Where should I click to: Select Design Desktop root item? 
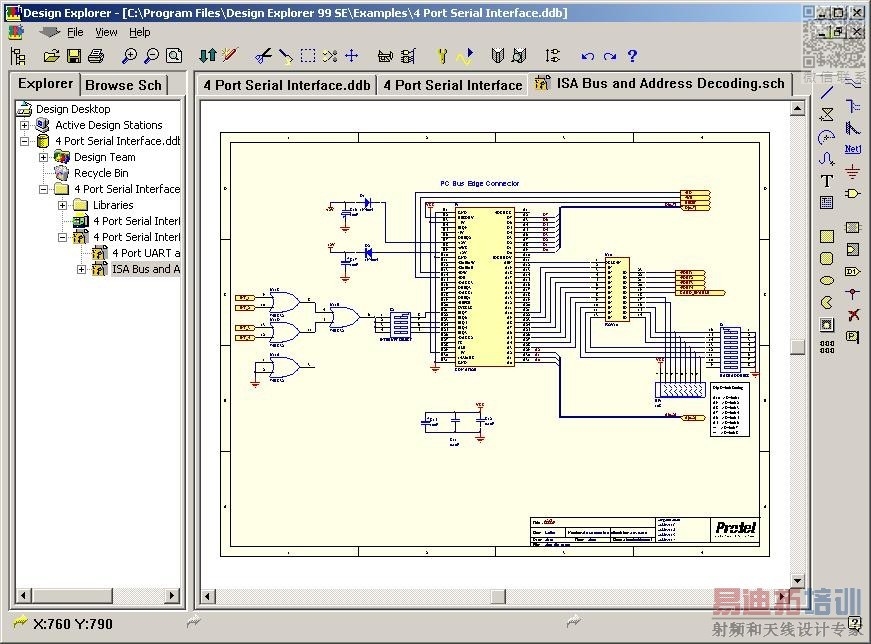click(73, 109)
